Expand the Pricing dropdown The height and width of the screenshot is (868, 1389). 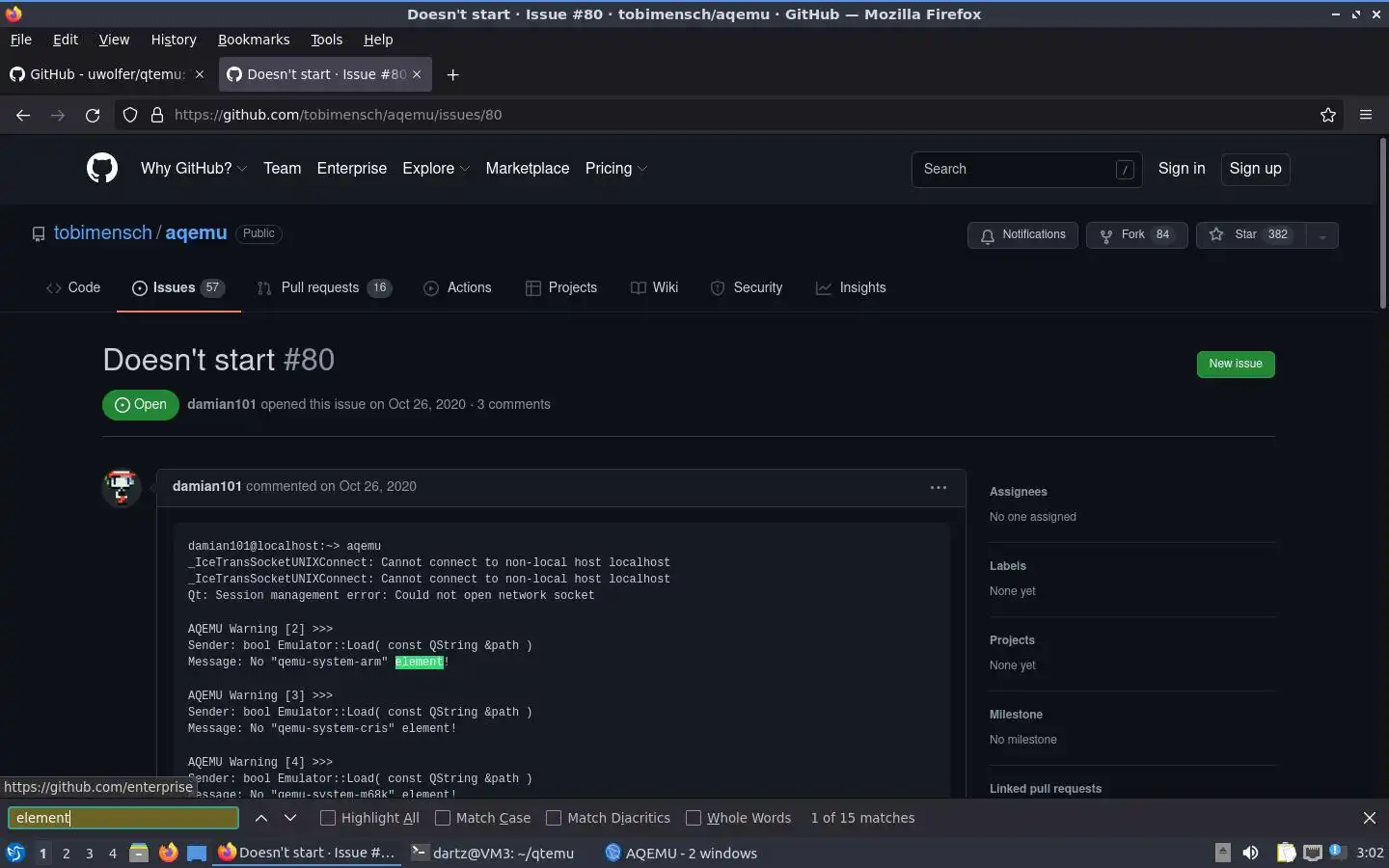click(x=616, y=168)
